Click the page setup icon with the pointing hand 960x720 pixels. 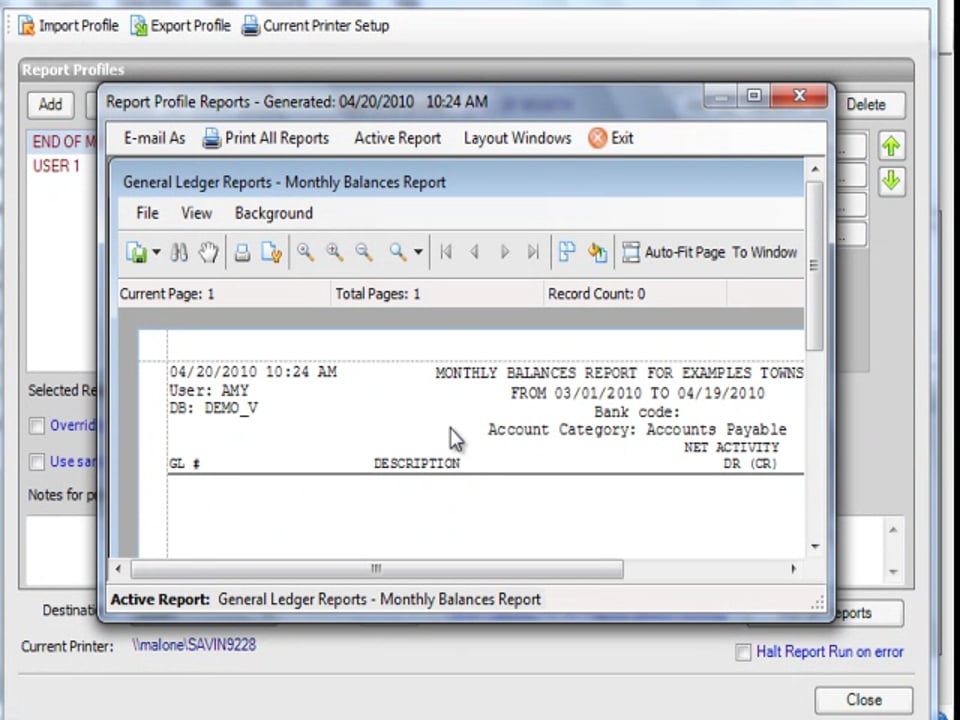pyautogui.click(x=271, y=252)
